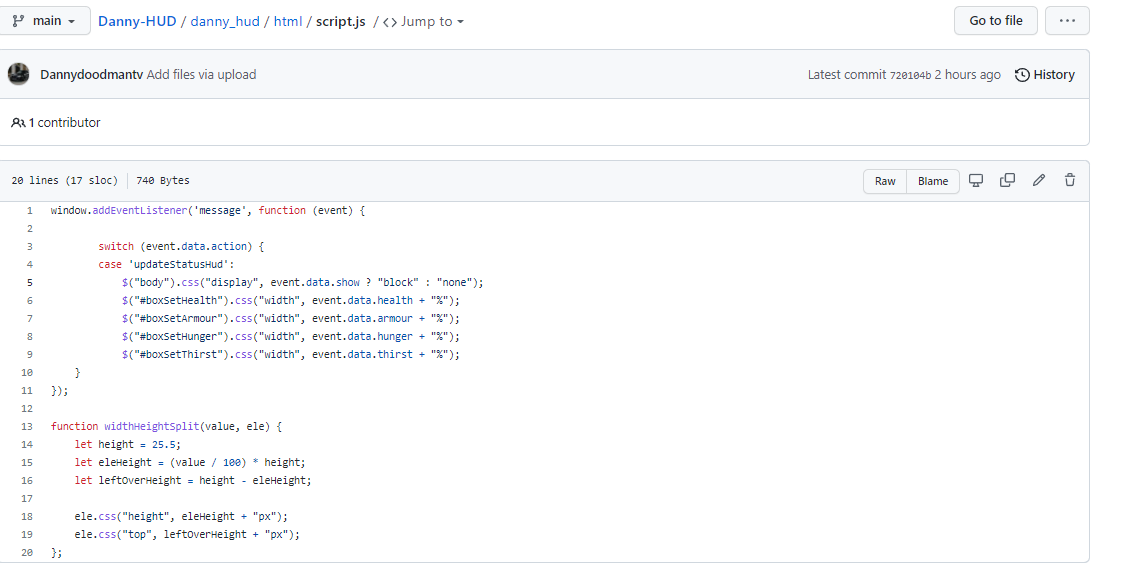Open file in GitHub Desktop icon
The image size is (1130, 584).
click(976, 181)
